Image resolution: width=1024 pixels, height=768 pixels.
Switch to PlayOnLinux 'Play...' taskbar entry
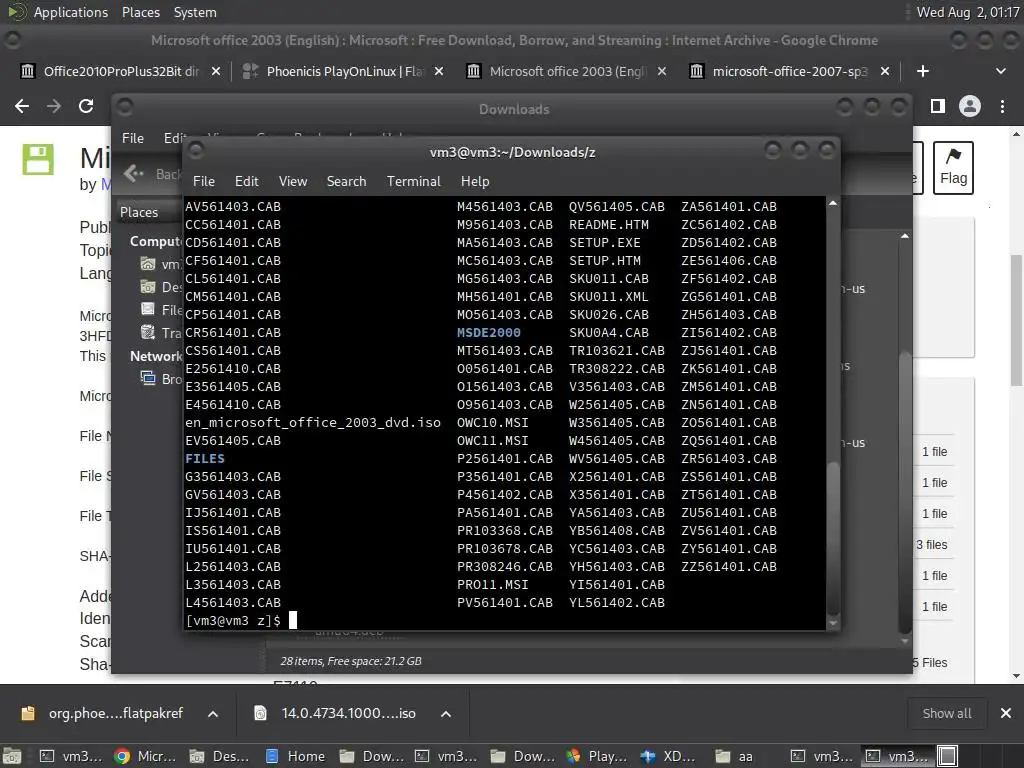597,756
